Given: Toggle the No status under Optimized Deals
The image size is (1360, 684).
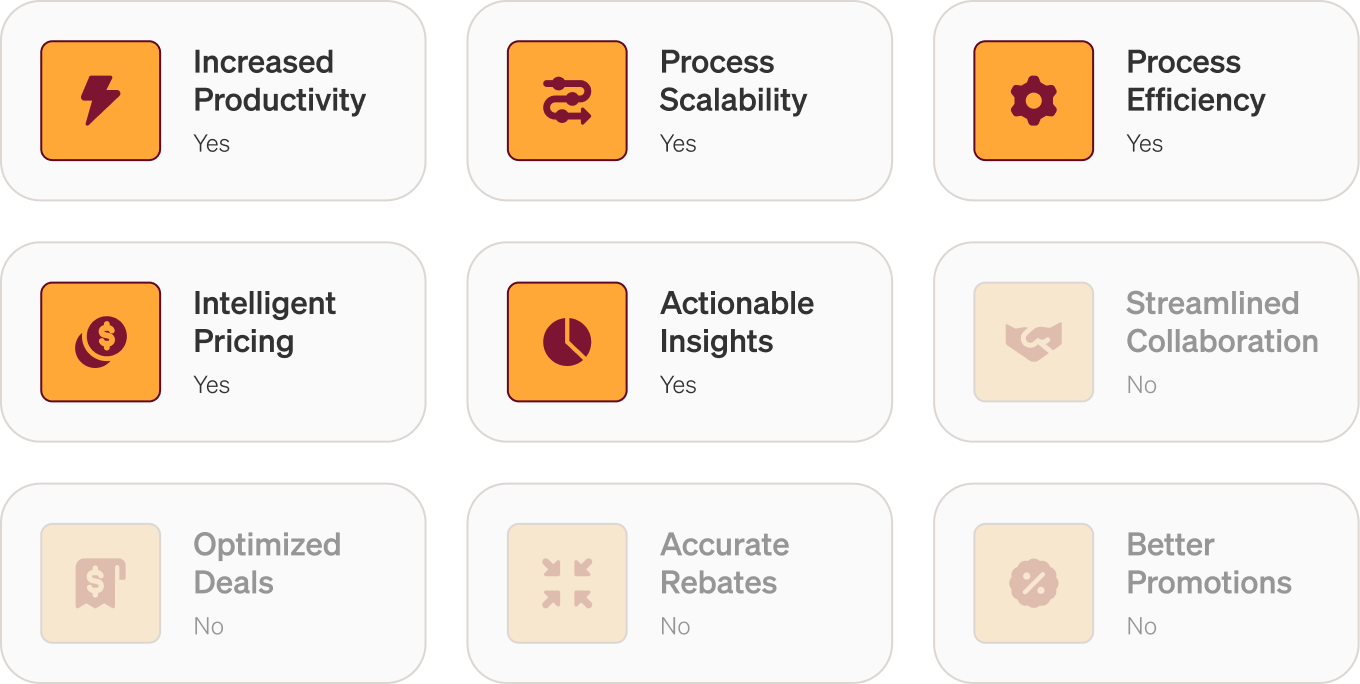Looking at the screenshot, I should pyautogui.click(x=208, y=626).
